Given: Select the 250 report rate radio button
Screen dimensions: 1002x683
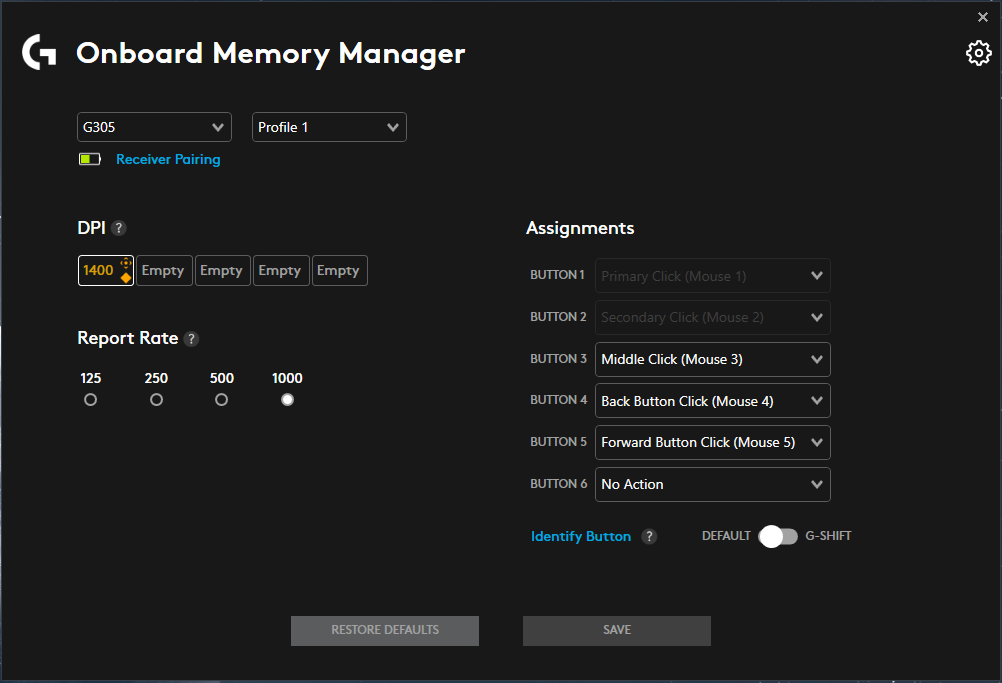Looking at the screenshot, I should tap(157, 400).
